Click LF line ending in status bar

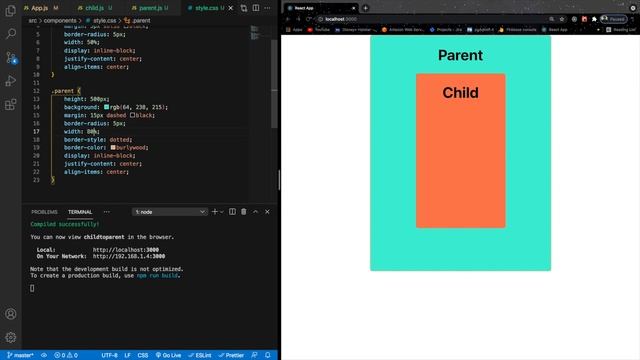(127, 355)
